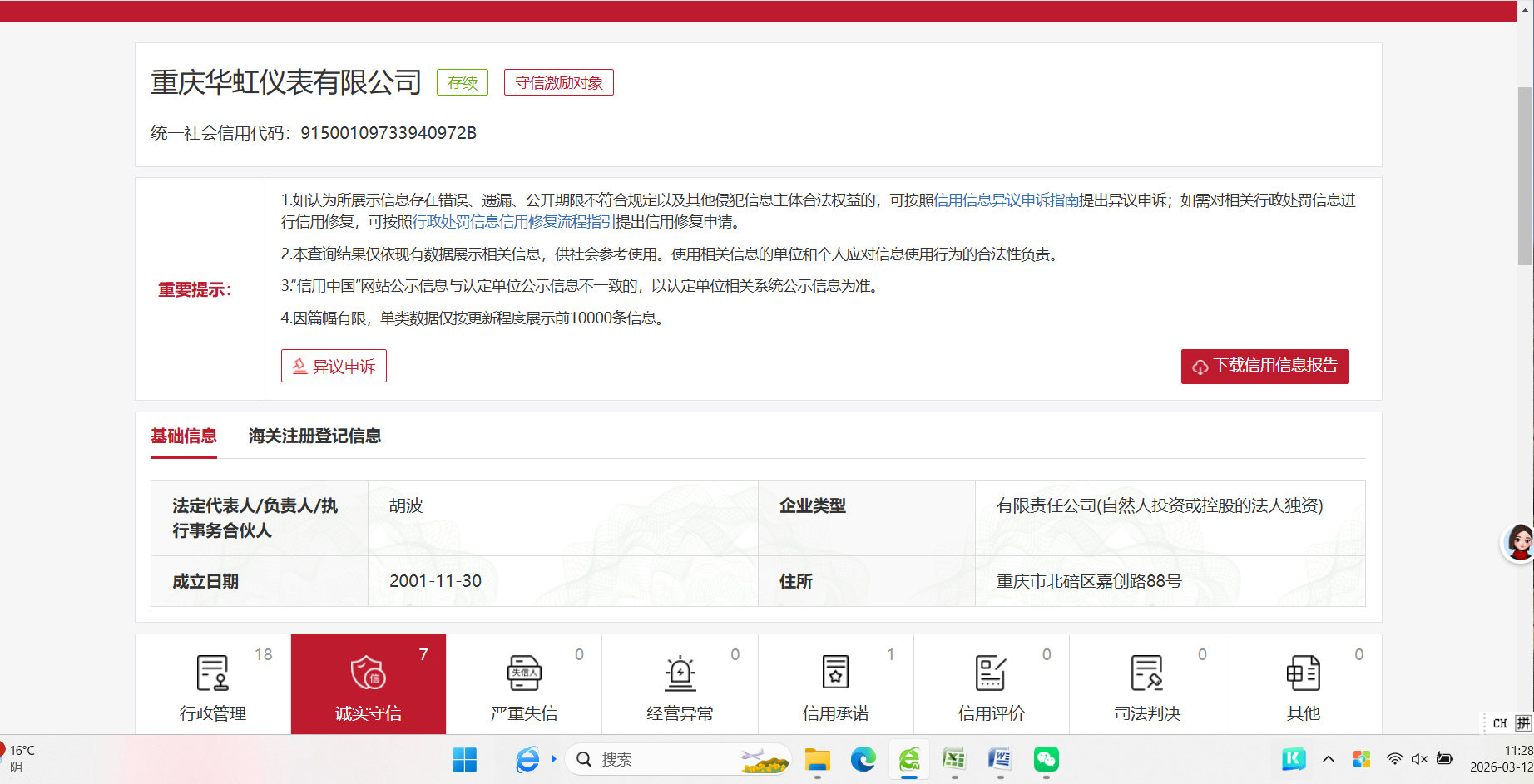Open 行政处罚信息信用修复流程指引 link
This screenshot has width=1534, height=784.
click(x=512, y=222)
